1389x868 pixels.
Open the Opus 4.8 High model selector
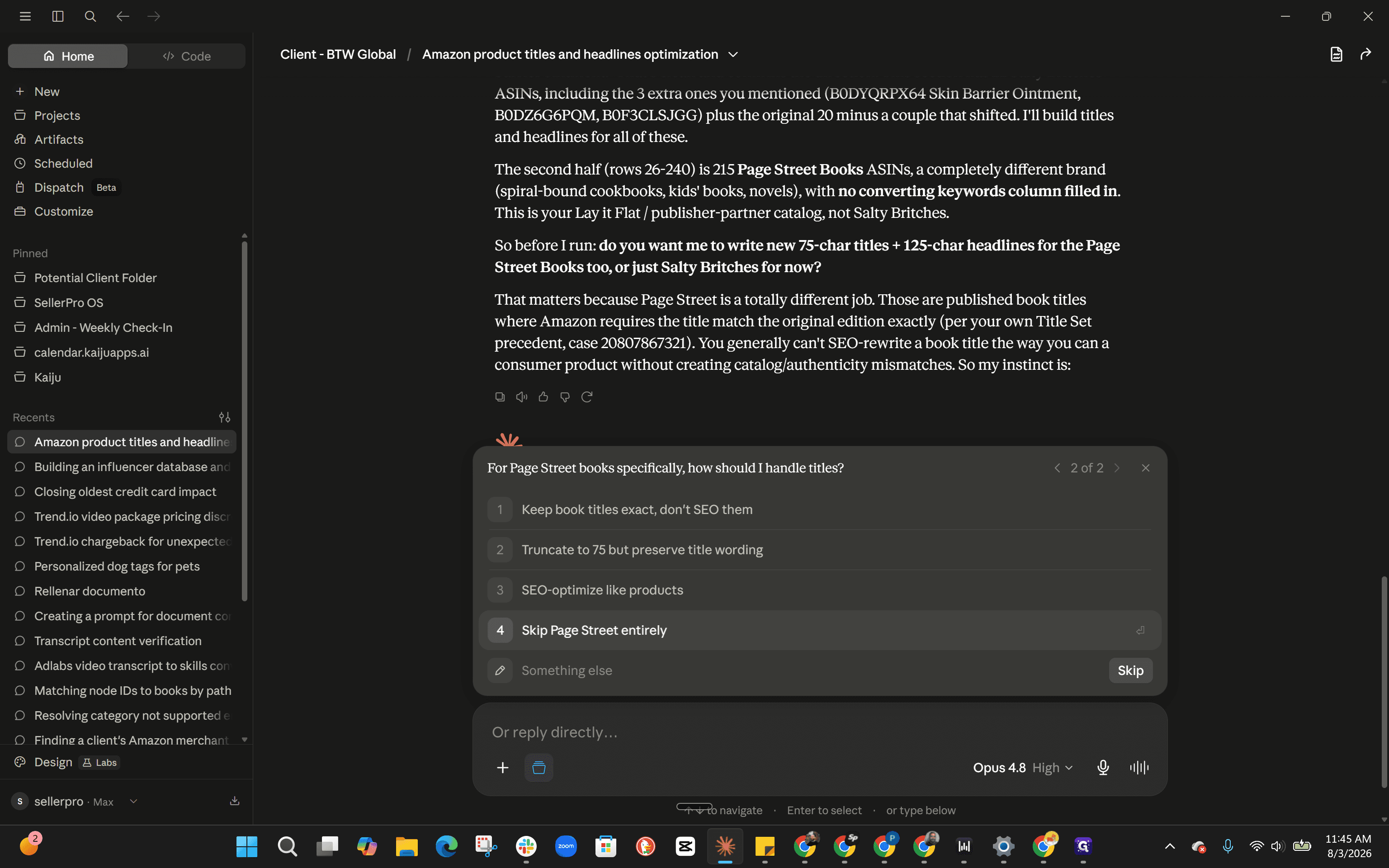(1023, 768)
